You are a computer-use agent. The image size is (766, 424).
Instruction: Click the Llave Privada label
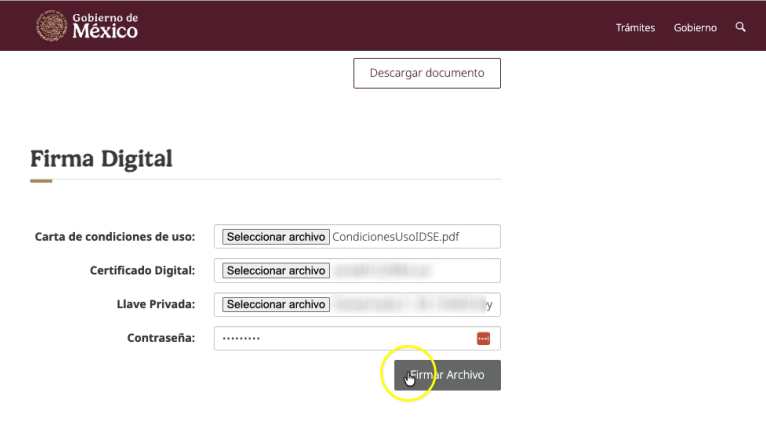tap(156, 304)
